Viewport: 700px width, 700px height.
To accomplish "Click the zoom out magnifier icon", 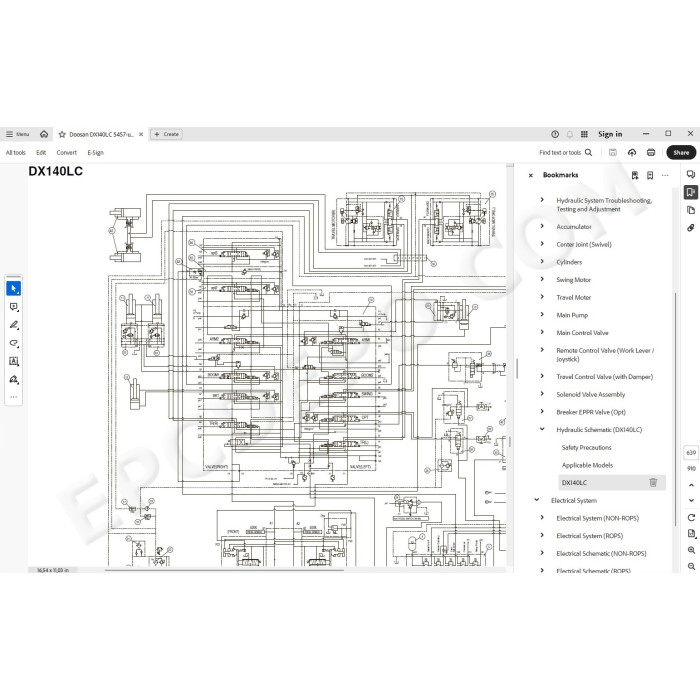I will click(691, 567).
